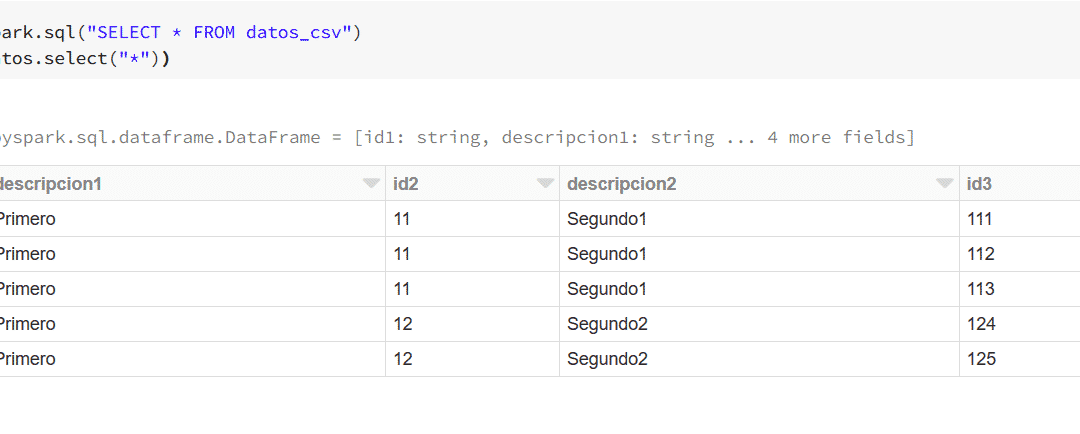The height and width of the screenshot is (434, 1080).
Task: Open the descripcion1 column dropdown arrow
Action: click(371, 183)
